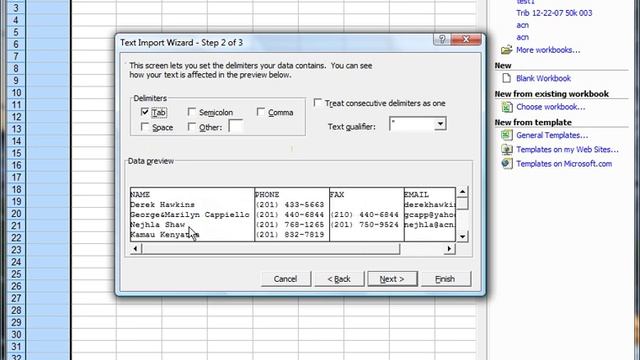Click the Choose workbook Excel icon

pos(507,107)
